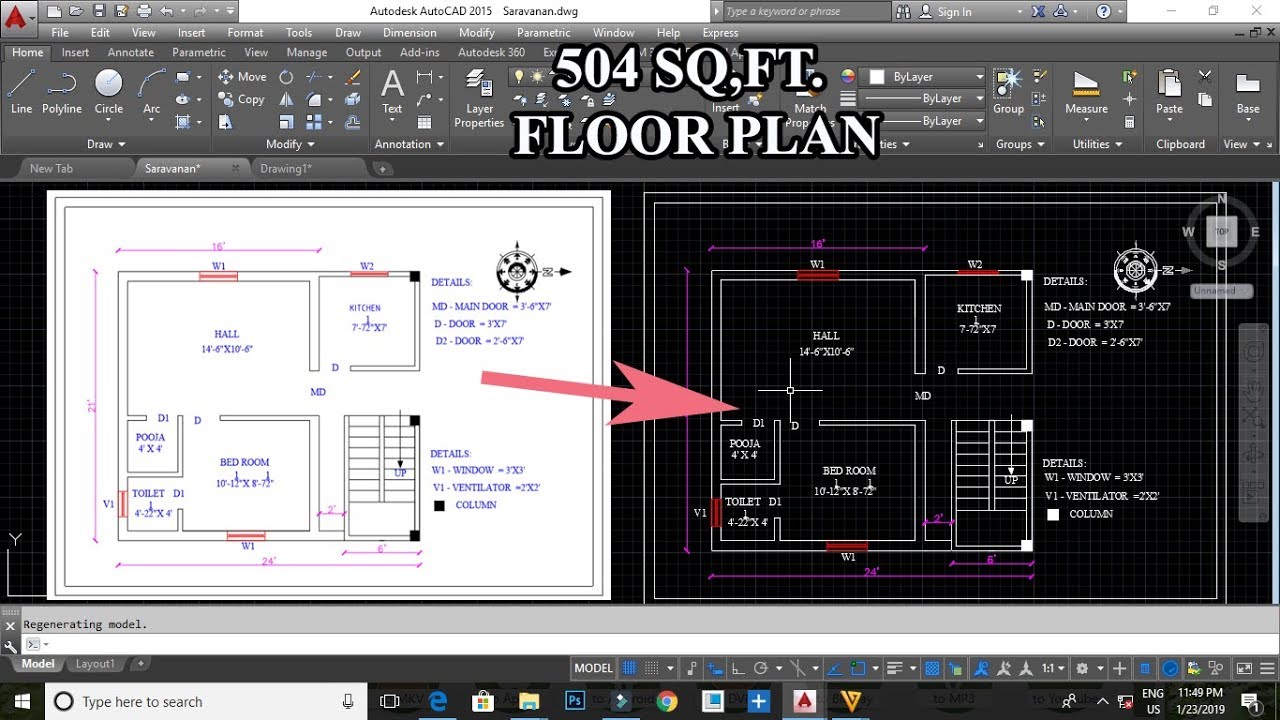The image size is (1280, 720).
Task: Click the Offset tool icon
Action: (352, 122)
